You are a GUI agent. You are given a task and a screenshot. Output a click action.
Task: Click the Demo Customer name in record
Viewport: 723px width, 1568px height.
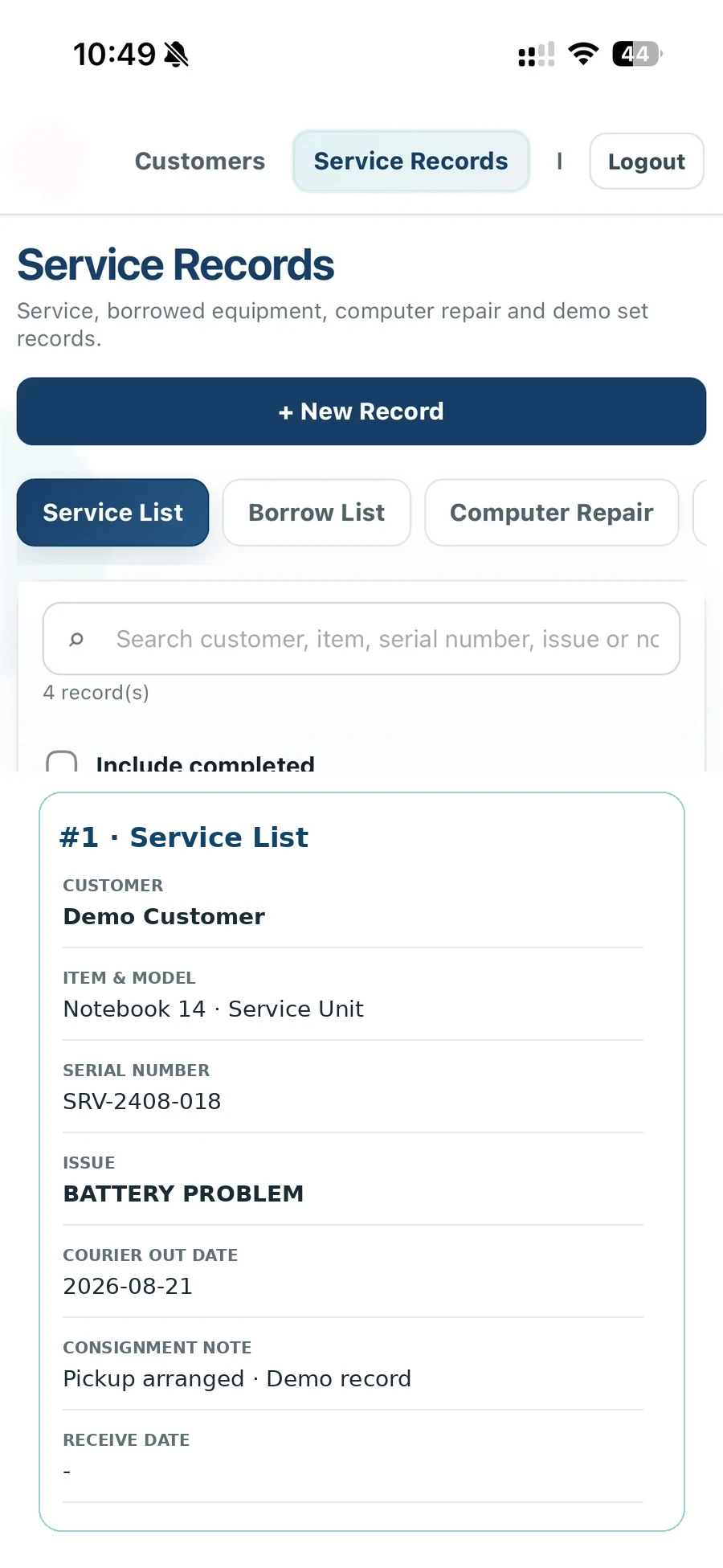(165, 917)
